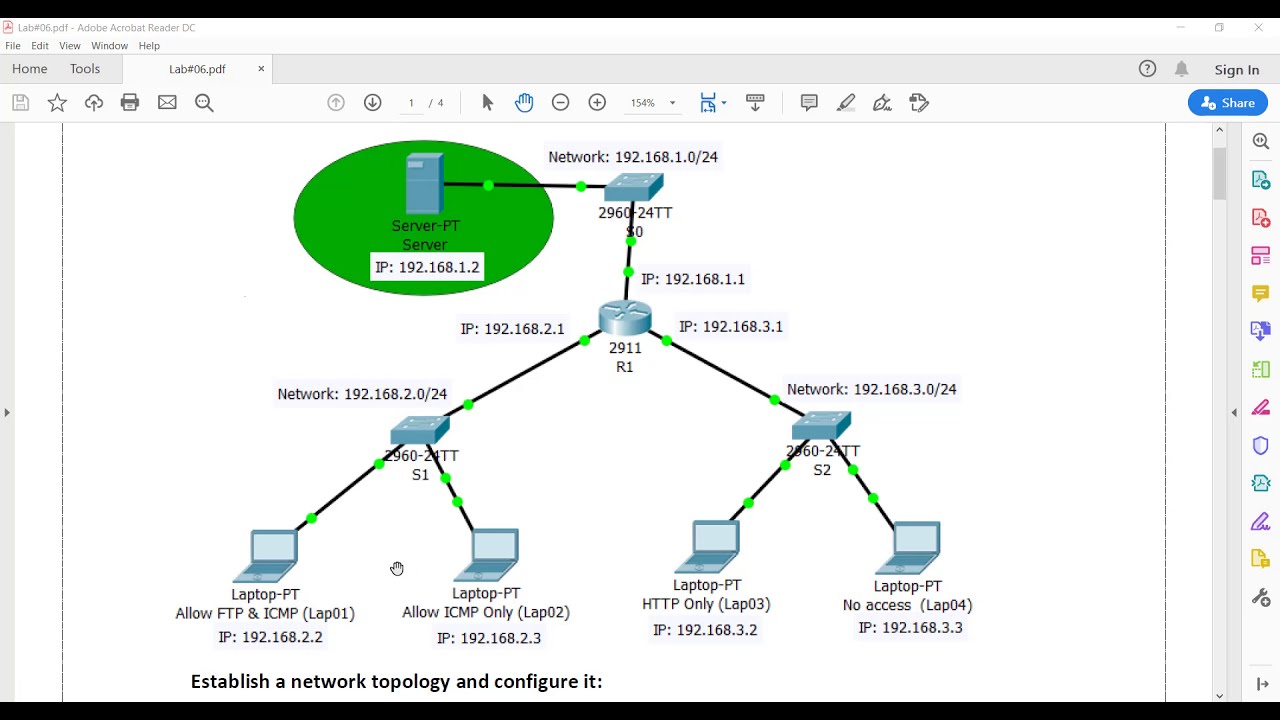The height and width of the screenshot is (720, 1280).
Task: Open the Protect shield sidebar tool
Action: click(1261, 446)
